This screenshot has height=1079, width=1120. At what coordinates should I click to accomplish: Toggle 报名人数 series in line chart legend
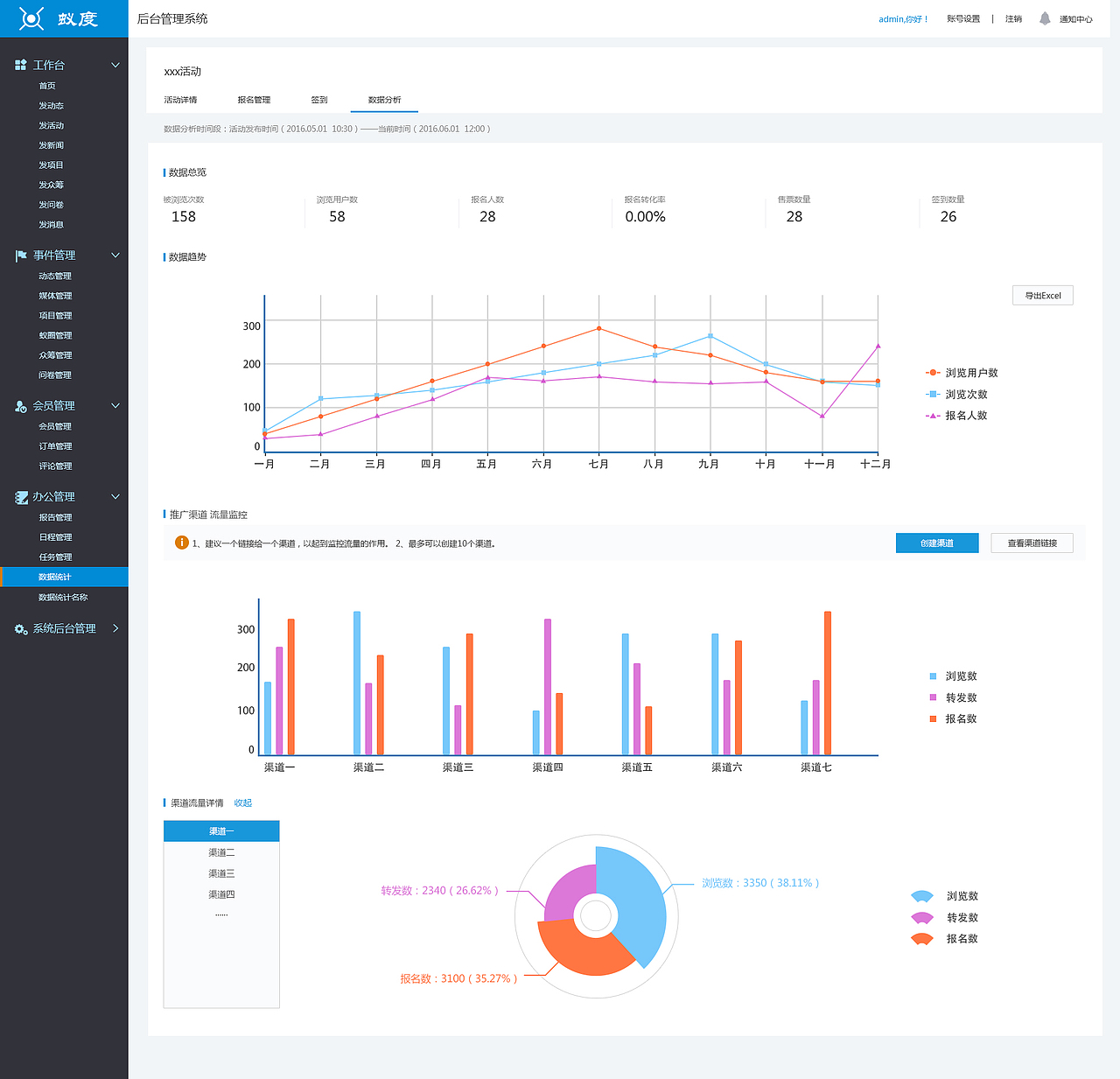[x=956, y=416]
